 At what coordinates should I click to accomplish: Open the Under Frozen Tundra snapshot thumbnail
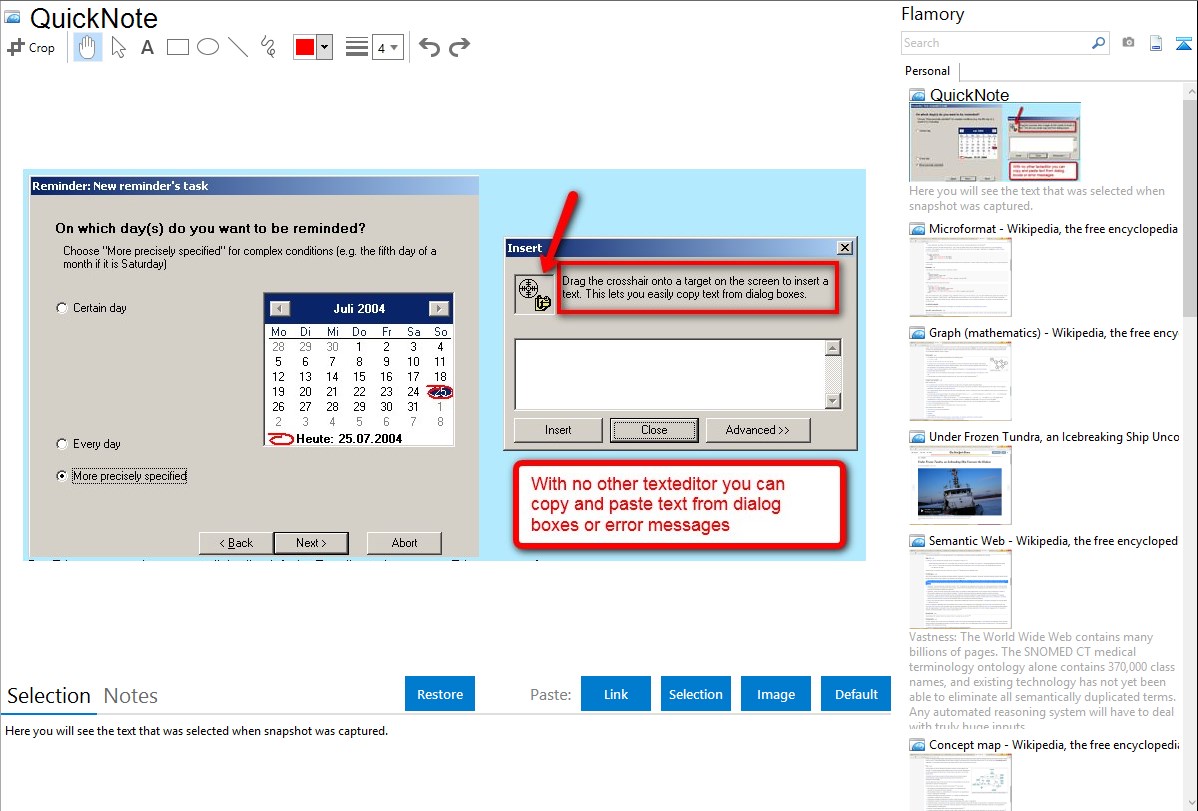[960, 486]
